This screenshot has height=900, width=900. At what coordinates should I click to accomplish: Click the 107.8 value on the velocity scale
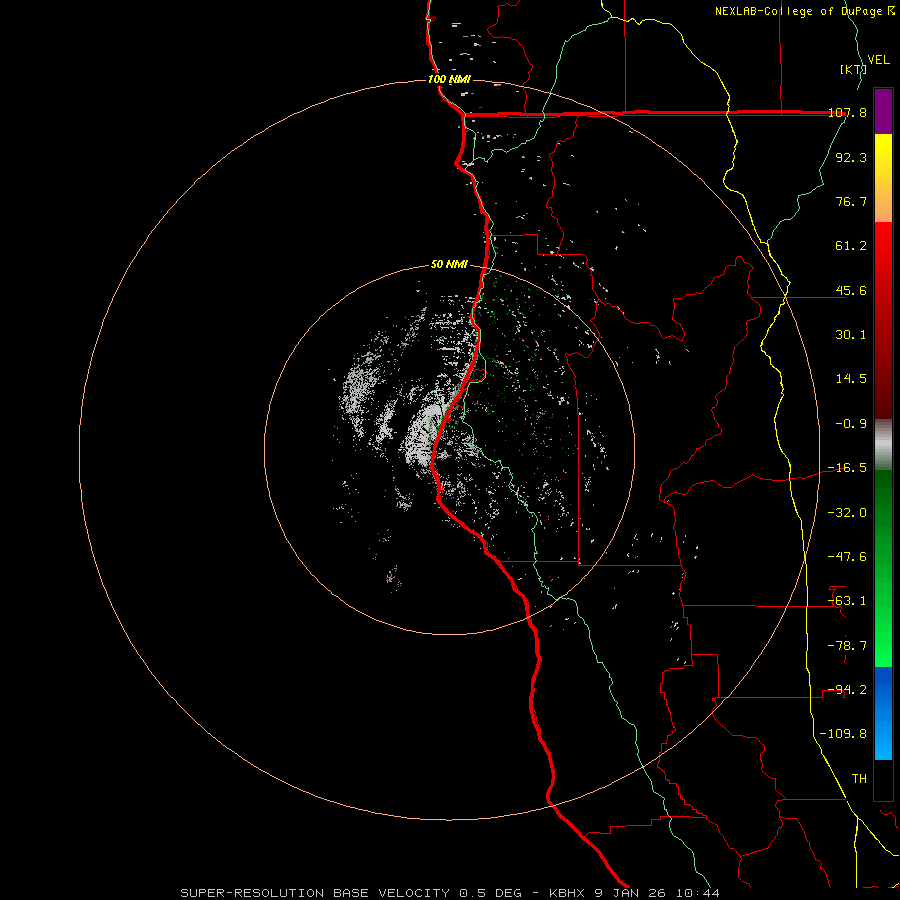848,113
